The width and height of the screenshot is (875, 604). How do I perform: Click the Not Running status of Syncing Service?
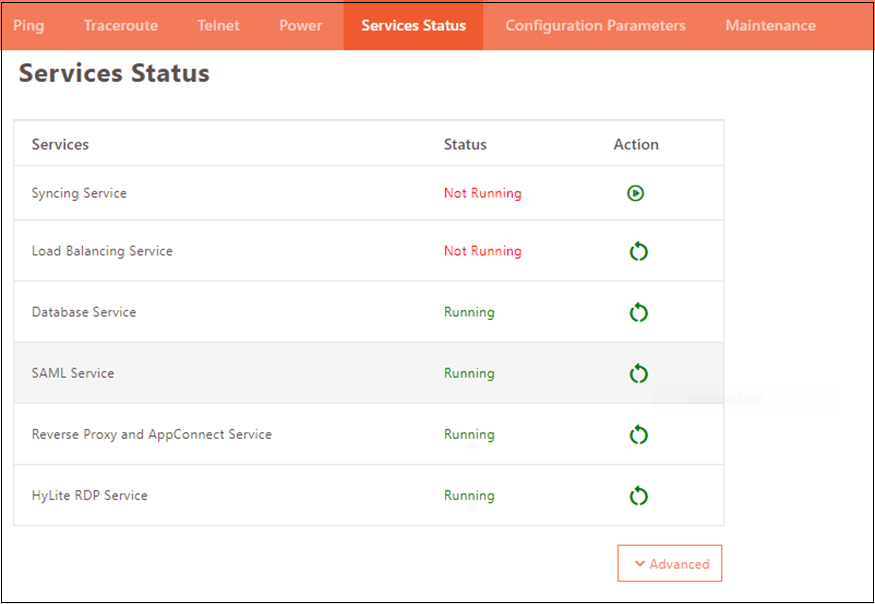482,193
